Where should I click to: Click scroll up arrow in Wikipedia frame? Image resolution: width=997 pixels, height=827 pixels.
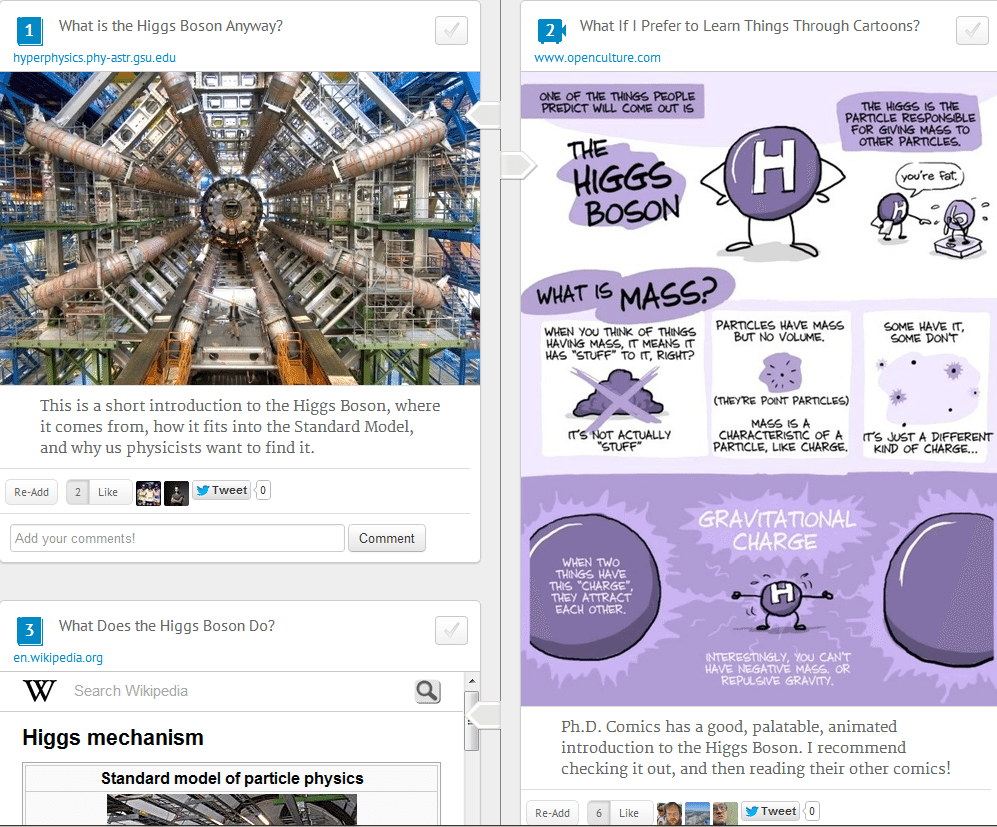(472, 681)
